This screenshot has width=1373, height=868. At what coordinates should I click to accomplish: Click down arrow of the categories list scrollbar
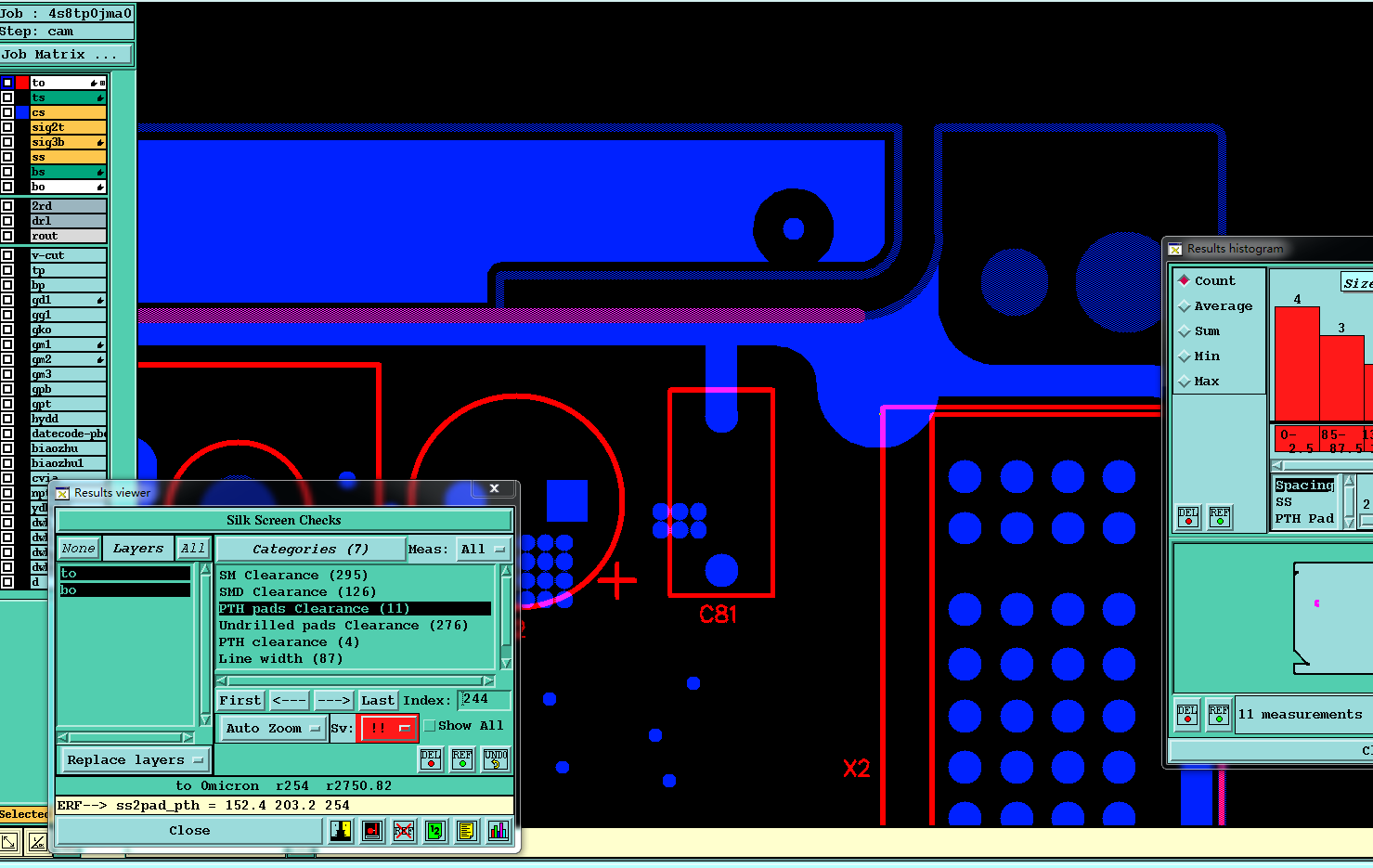tap(506, 663)
